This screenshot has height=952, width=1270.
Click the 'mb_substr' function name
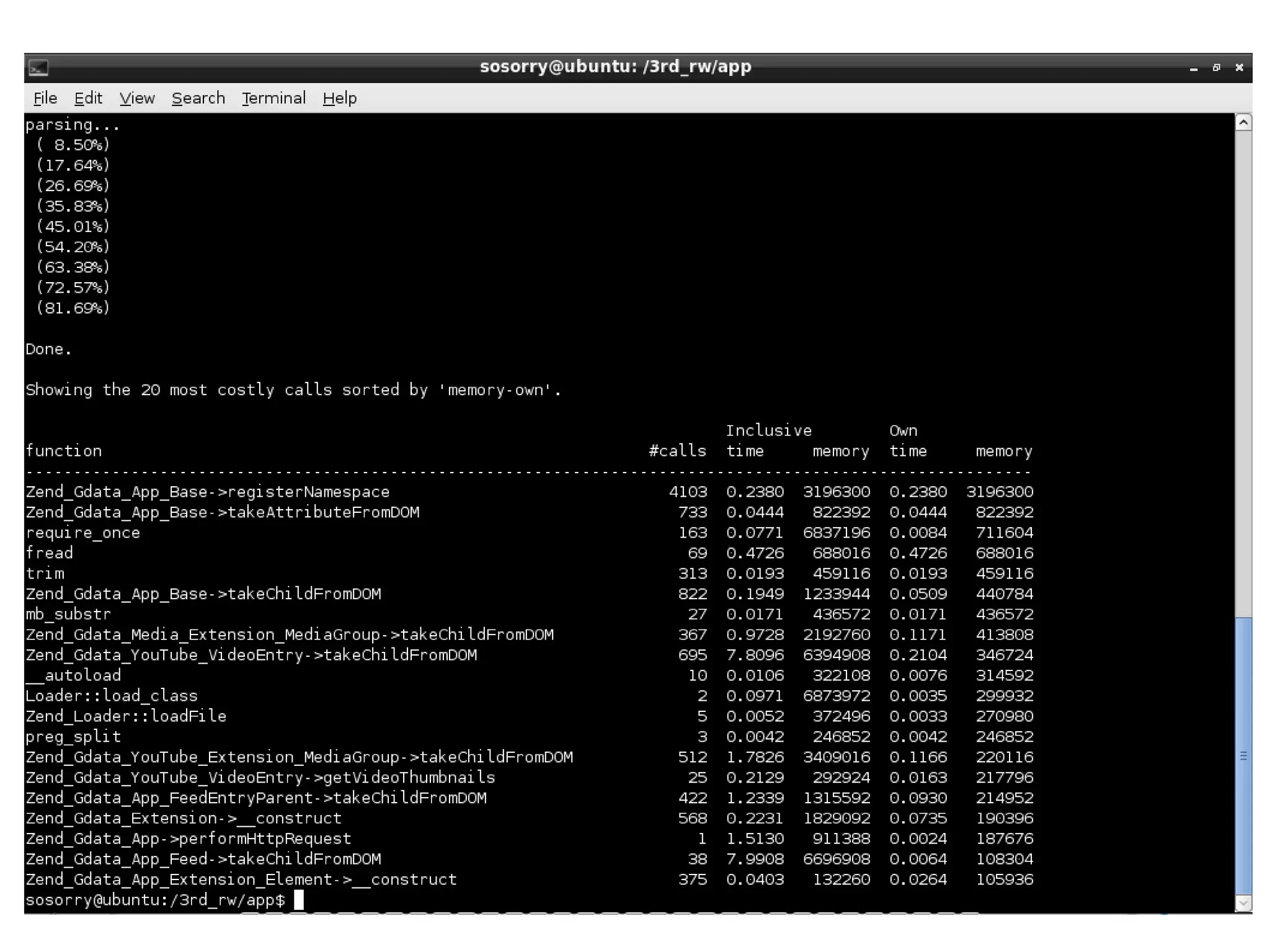68,614
